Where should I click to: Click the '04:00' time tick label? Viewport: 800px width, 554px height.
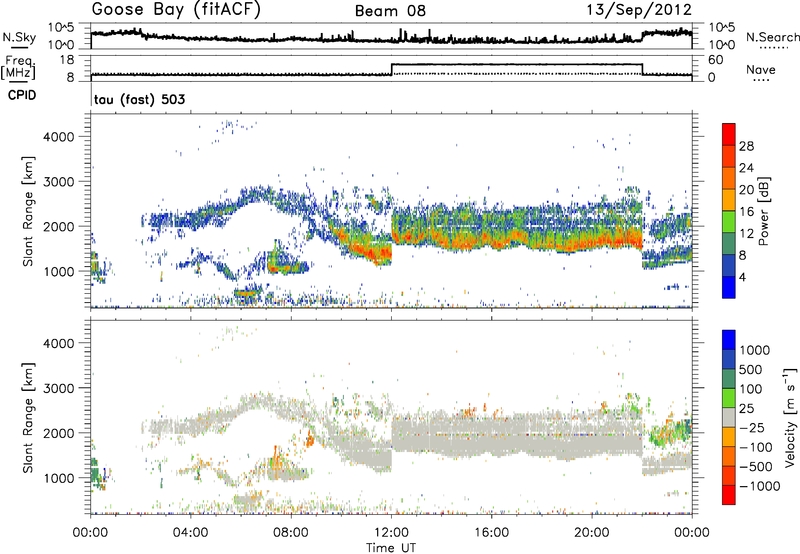tap(190, 533)
